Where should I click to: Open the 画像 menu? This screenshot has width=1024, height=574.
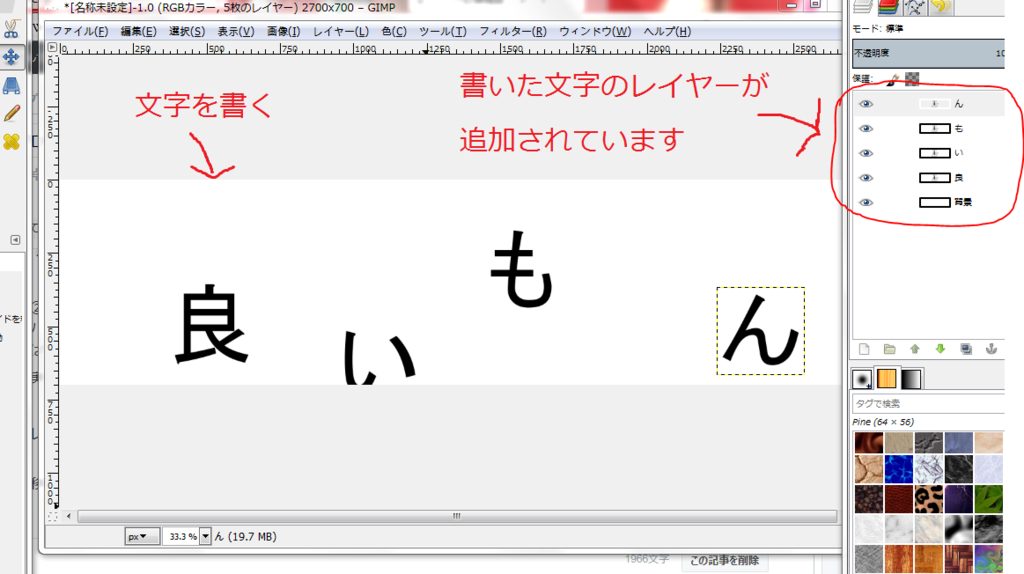pos(283,31)
